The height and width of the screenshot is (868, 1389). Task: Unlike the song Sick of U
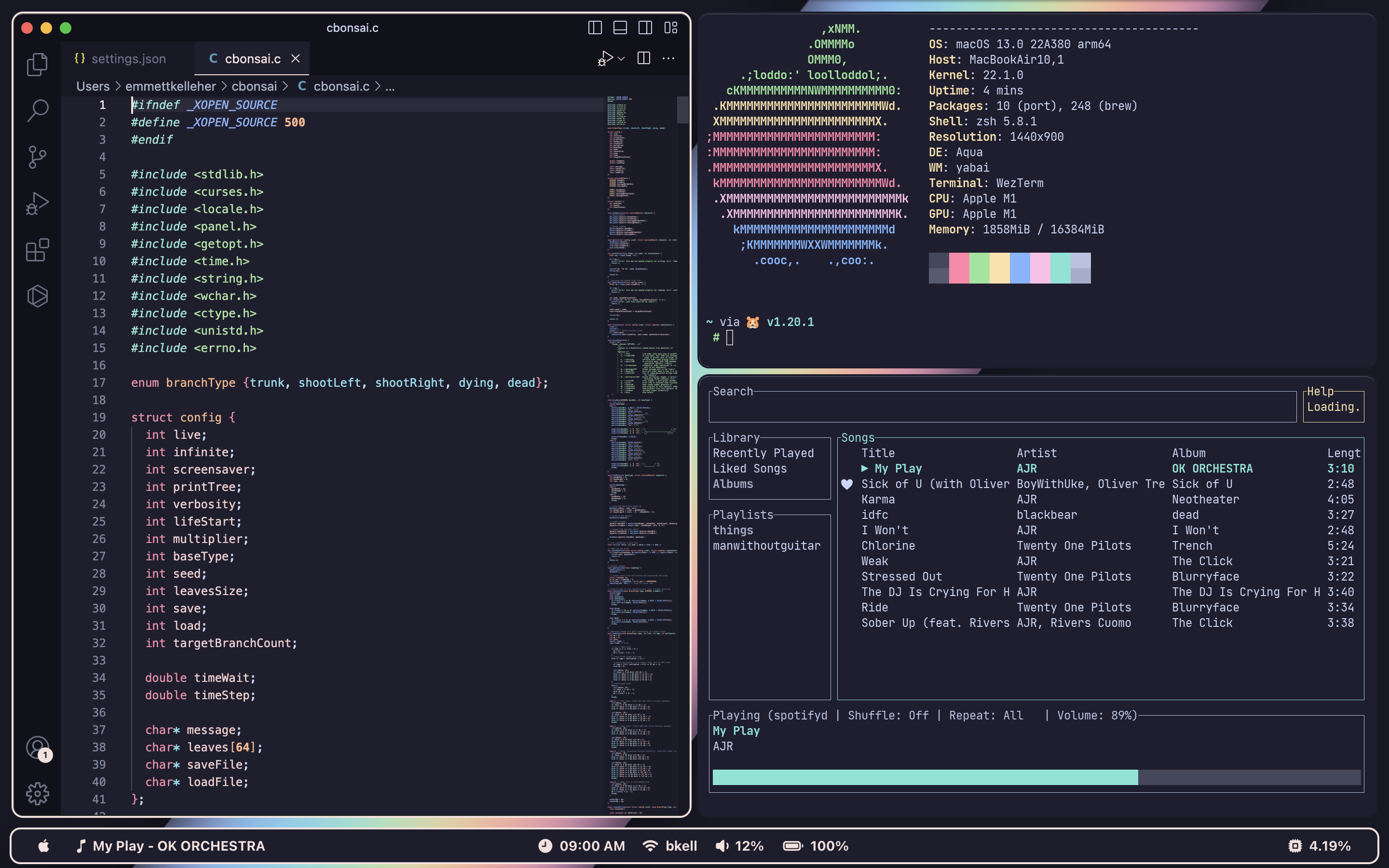[x=848, y=484]
